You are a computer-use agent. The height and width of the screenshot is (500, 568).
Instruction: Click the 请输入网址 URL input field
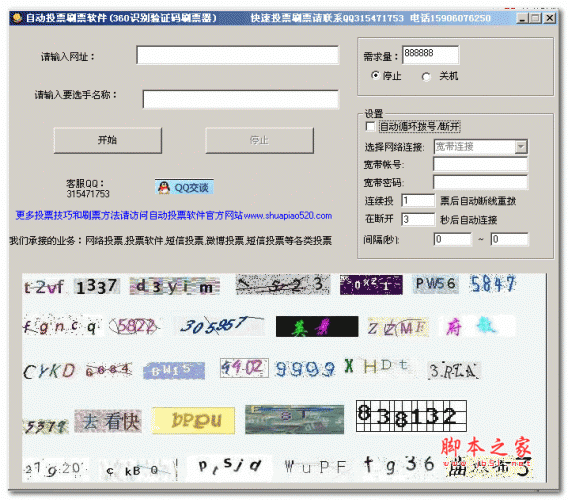click(238, 55)
